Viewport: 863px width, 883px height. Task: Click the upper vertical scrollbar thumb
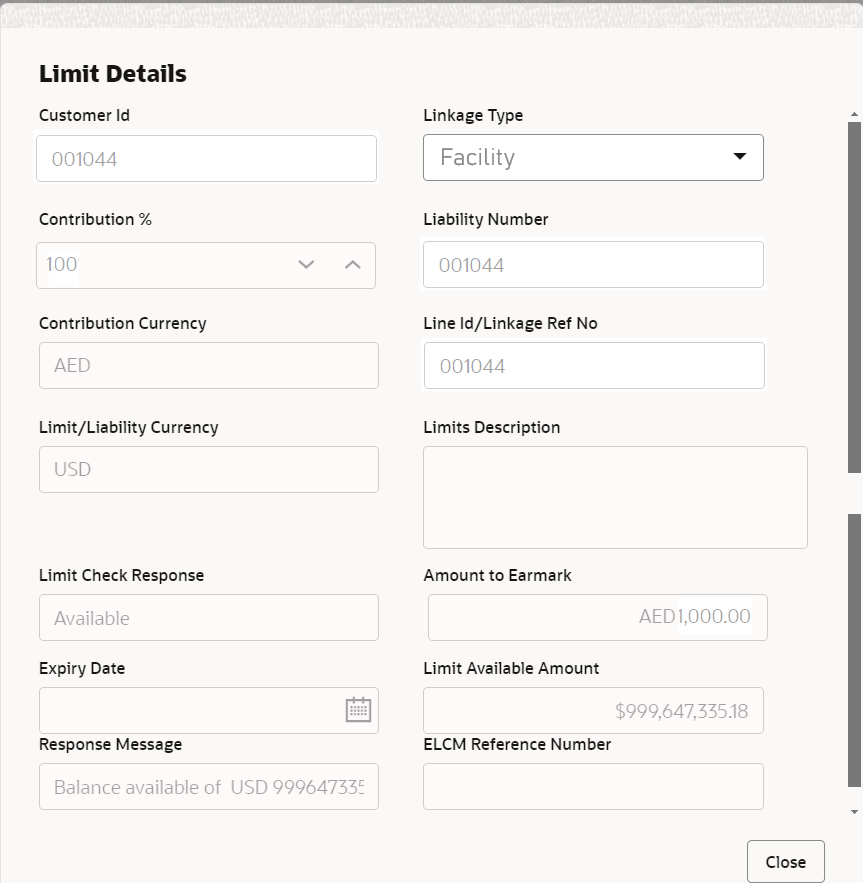coord(851,290)
